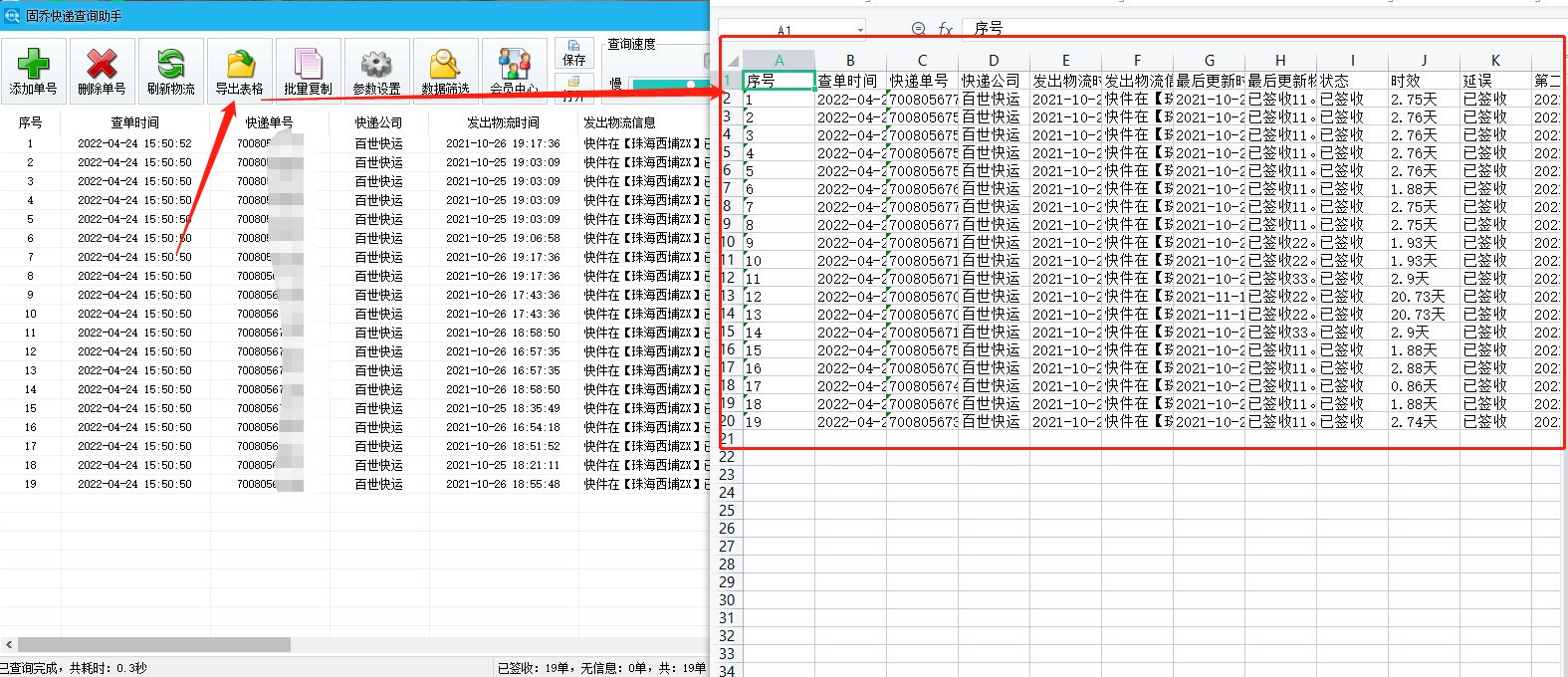The image size is (1568, 677).
Task: Select list row with 序号 6
Action: (353, 238)
